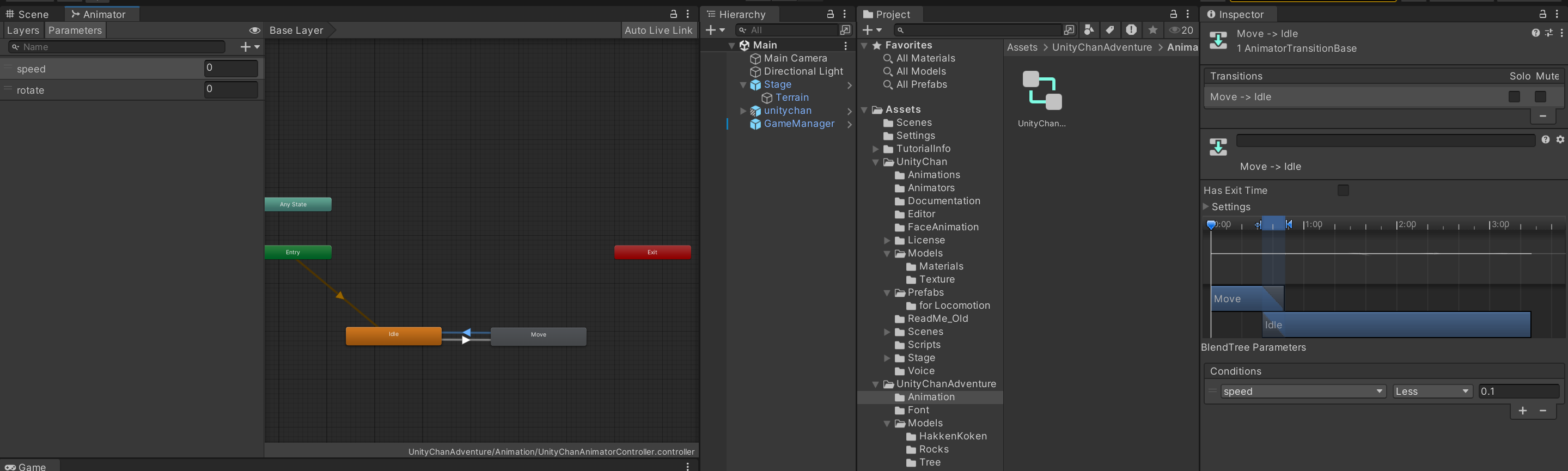1568x471 pixels.
Task: Click the Save search star icon in Project toolbar
Action: coord(1152,30)
